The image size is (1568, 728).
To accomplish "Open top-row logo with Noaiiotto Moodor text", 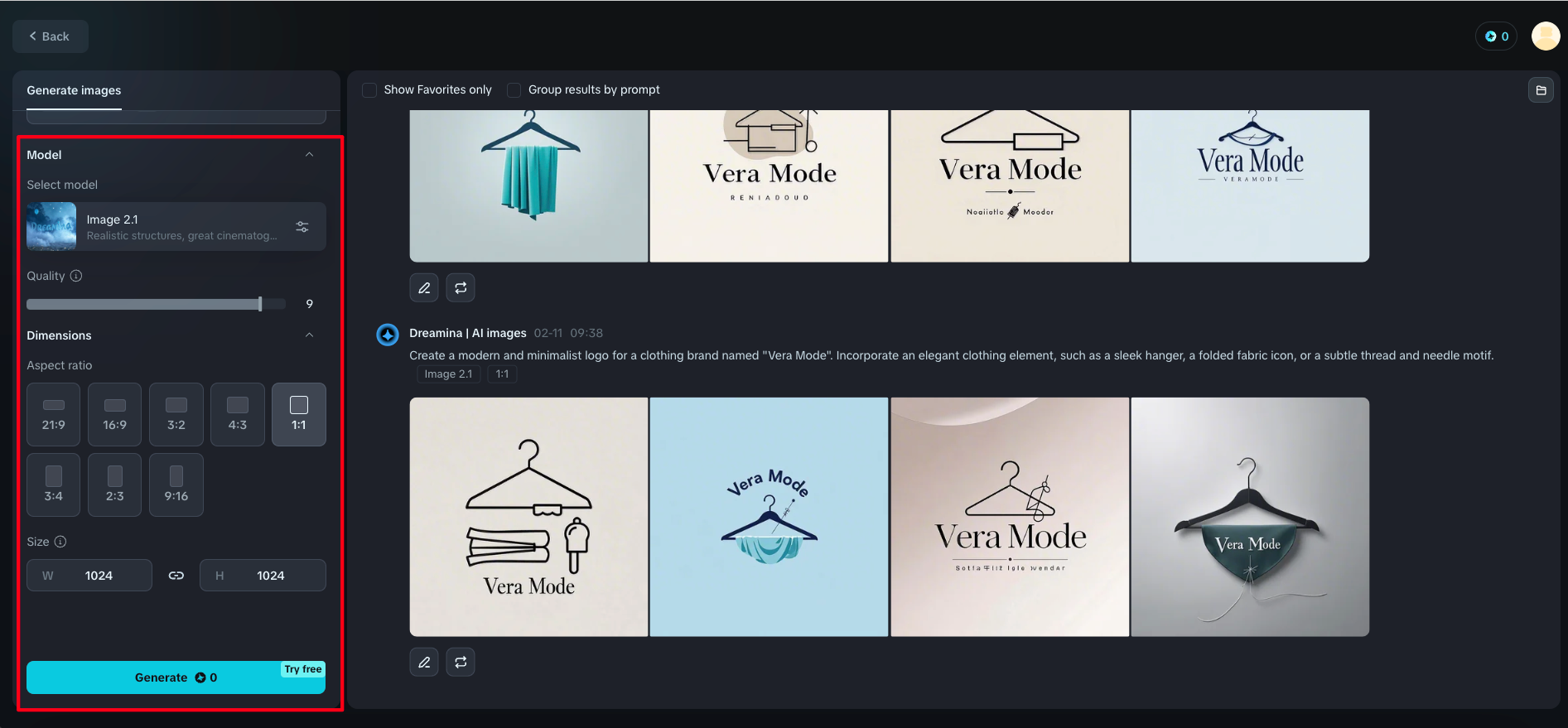I will coord(1010,186).
